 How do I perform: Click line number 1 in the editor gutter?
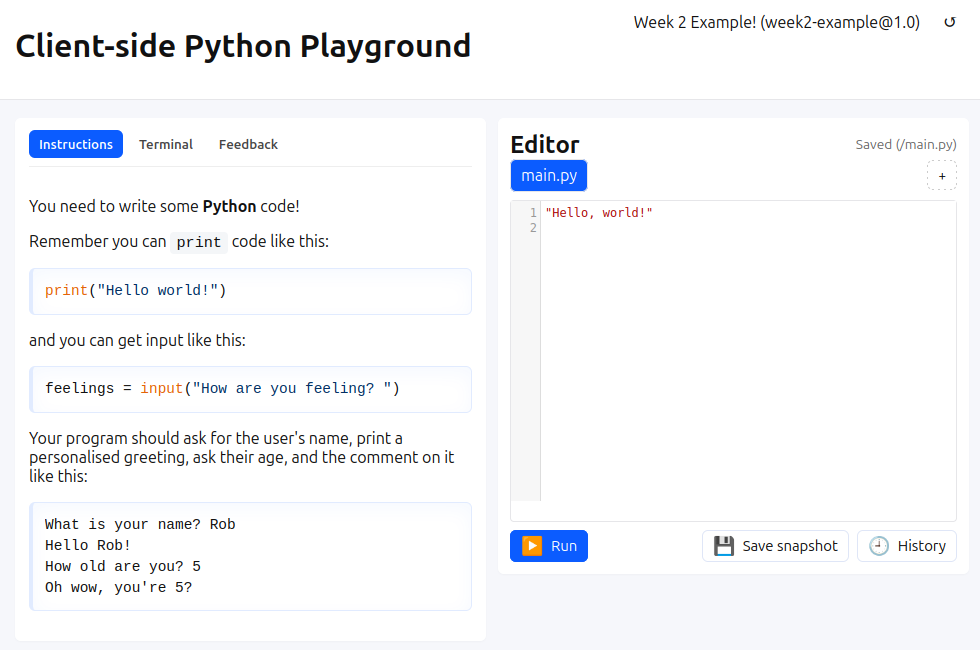pyautogui.click(x=532, y=212)
